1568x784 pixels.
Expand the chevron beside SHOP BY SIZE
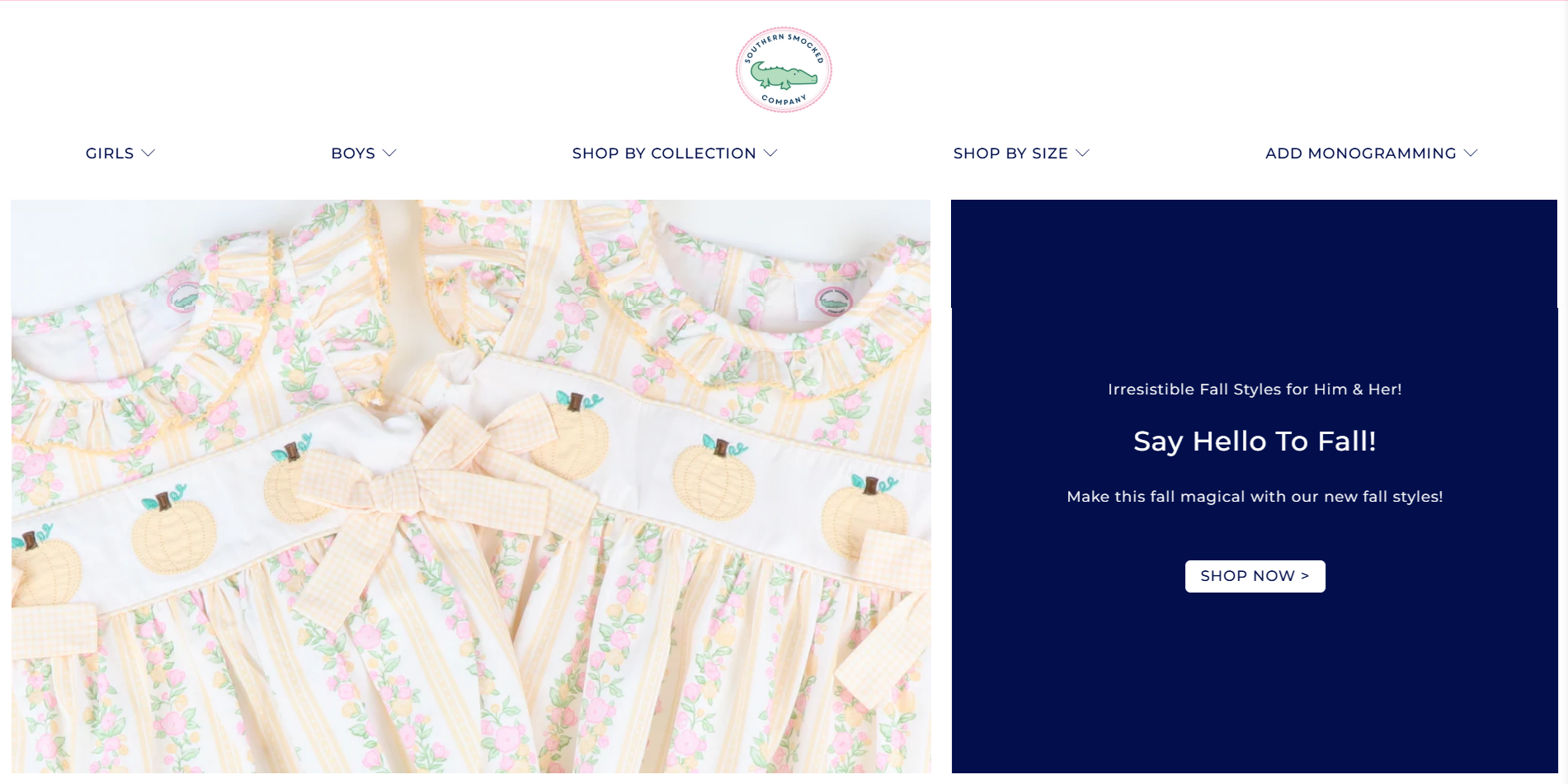pos(1083,153)
